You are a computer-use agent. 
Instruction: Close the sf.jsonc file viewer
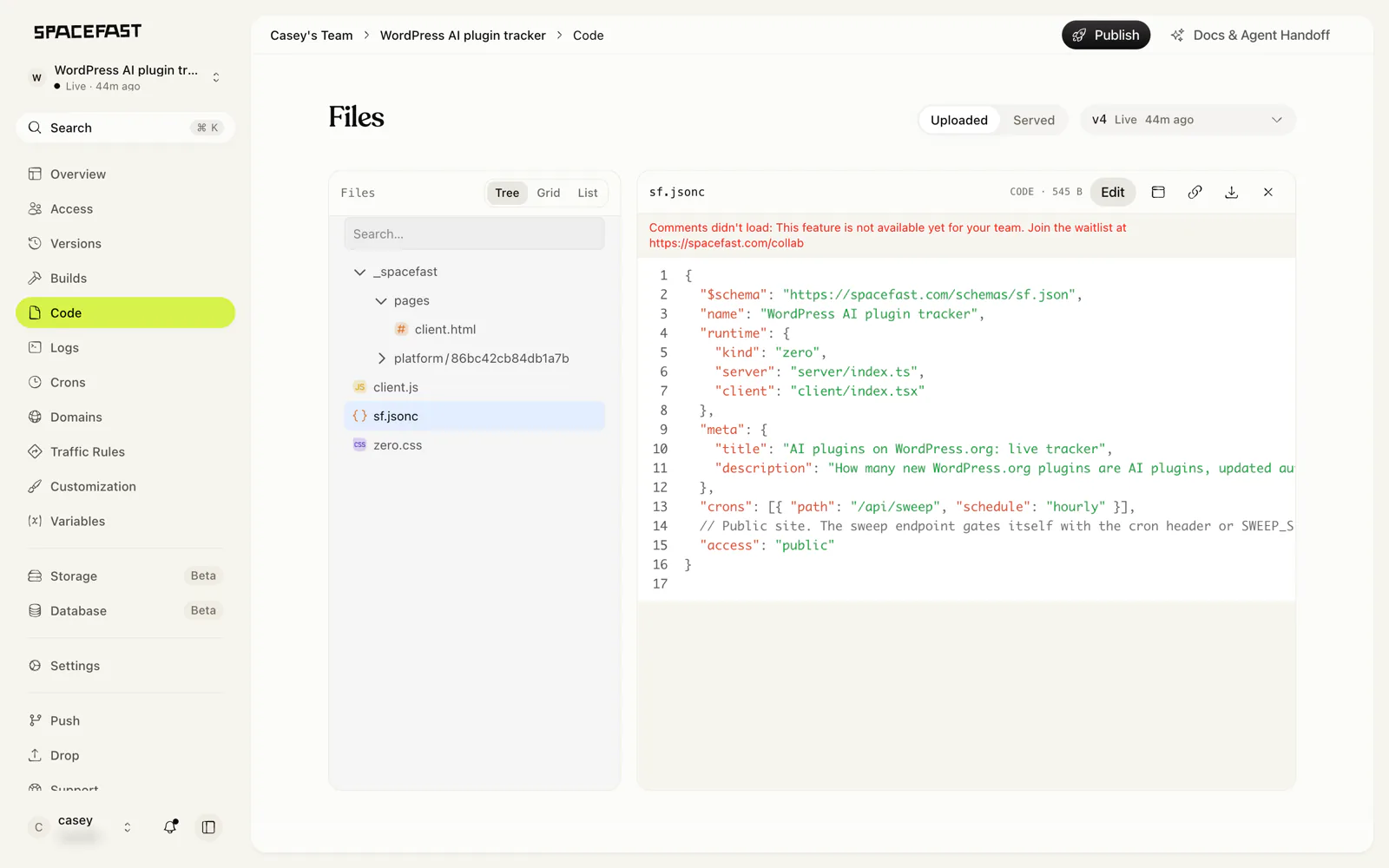[x=1267, y=192]
